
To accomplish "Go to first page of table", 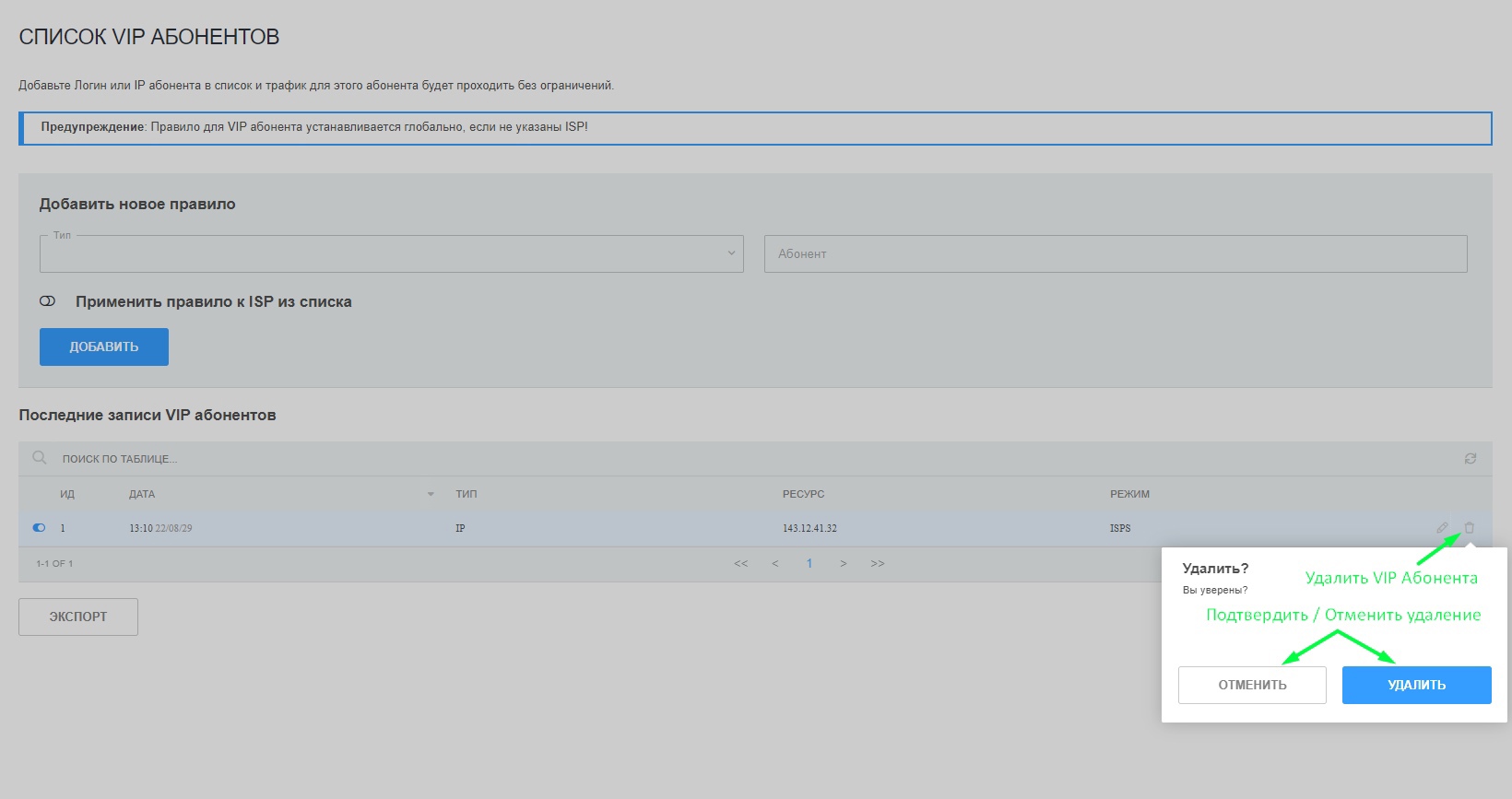I will (x=740, y=564).
